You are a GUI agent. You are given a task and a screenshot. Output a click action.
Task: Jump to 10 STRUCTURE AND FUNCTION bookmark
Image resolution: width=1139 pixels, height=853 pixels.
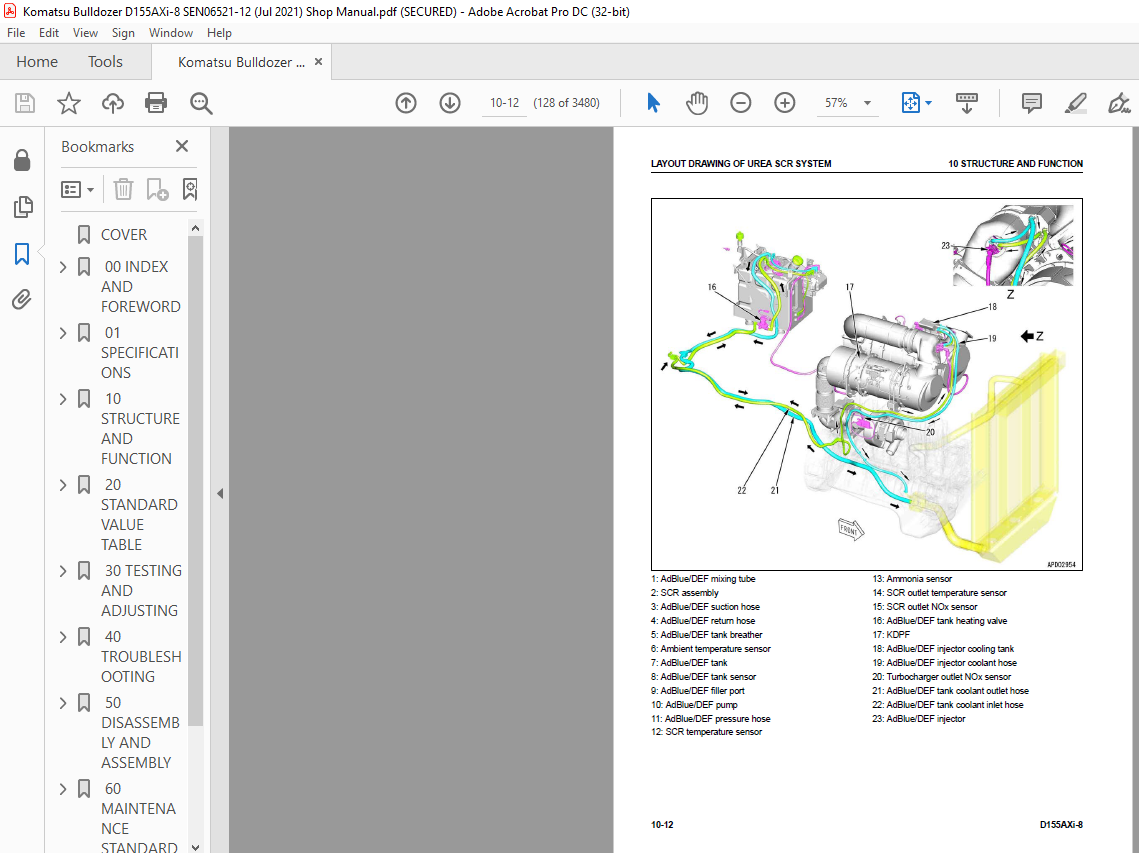coord(140,429)
